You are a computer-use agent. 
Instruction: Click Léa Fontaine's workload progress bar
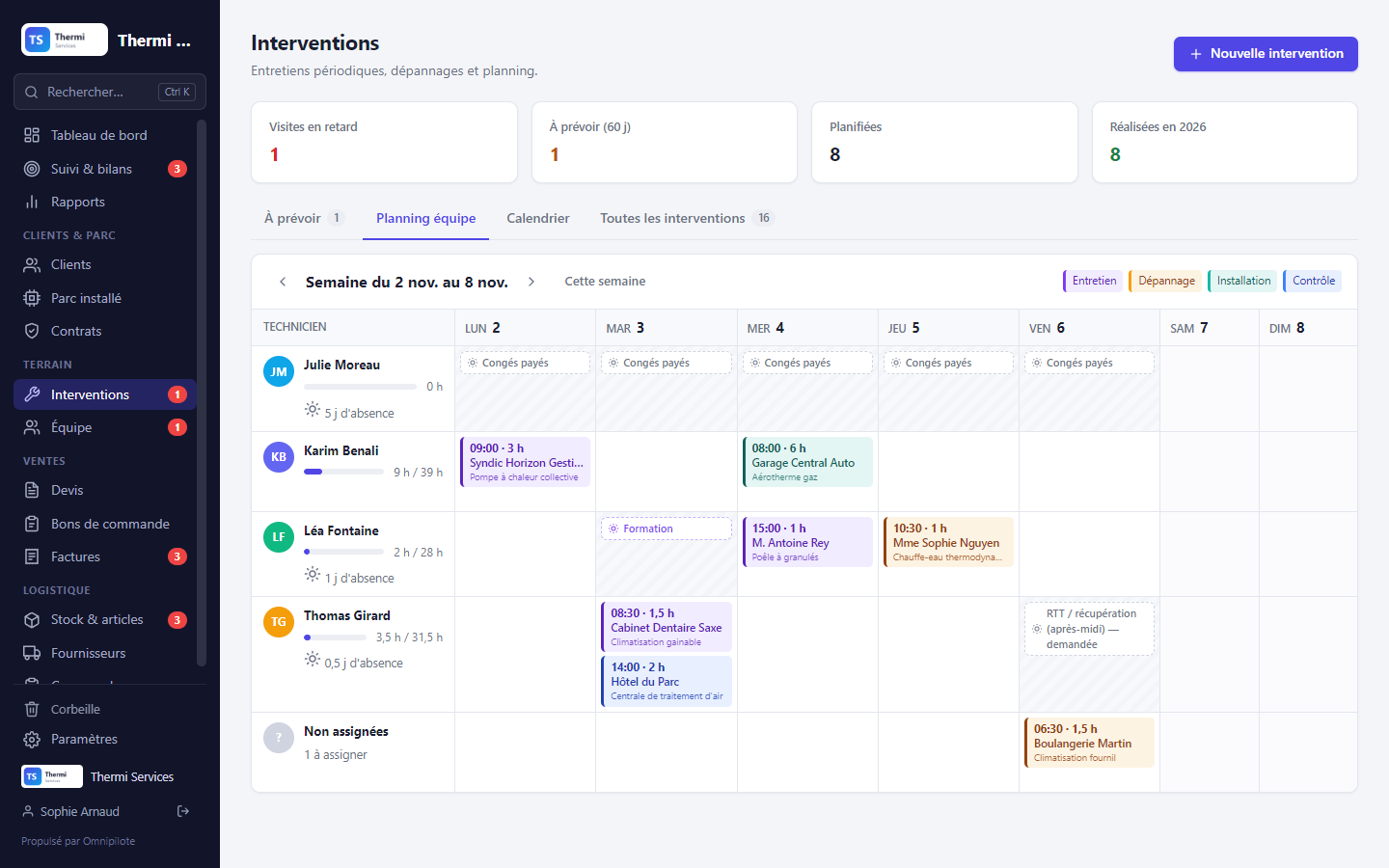tap(343, 552)
